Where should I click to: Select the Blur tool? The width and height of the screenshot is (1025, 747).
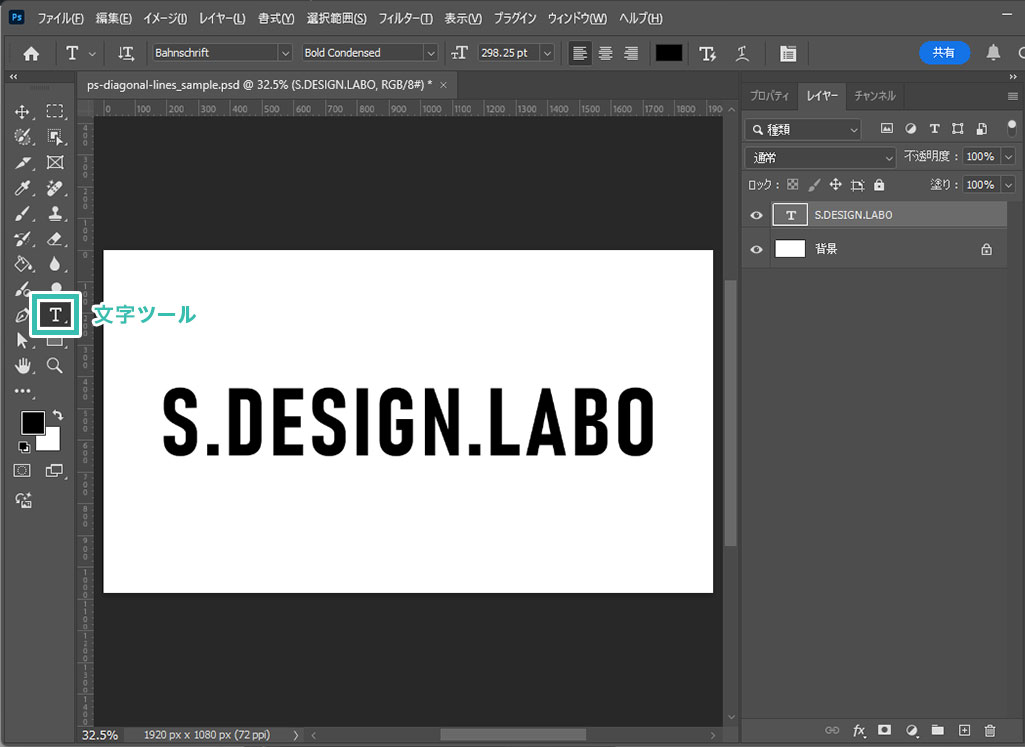tap(55, 264)
